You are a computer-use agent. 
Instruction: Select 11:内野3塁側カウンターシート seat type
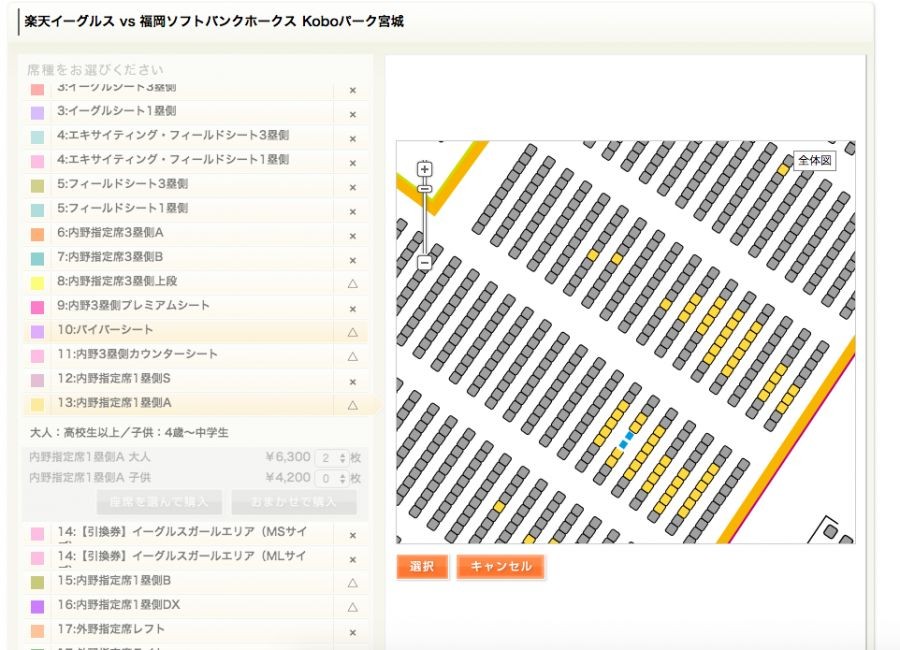tap(196, 354)
